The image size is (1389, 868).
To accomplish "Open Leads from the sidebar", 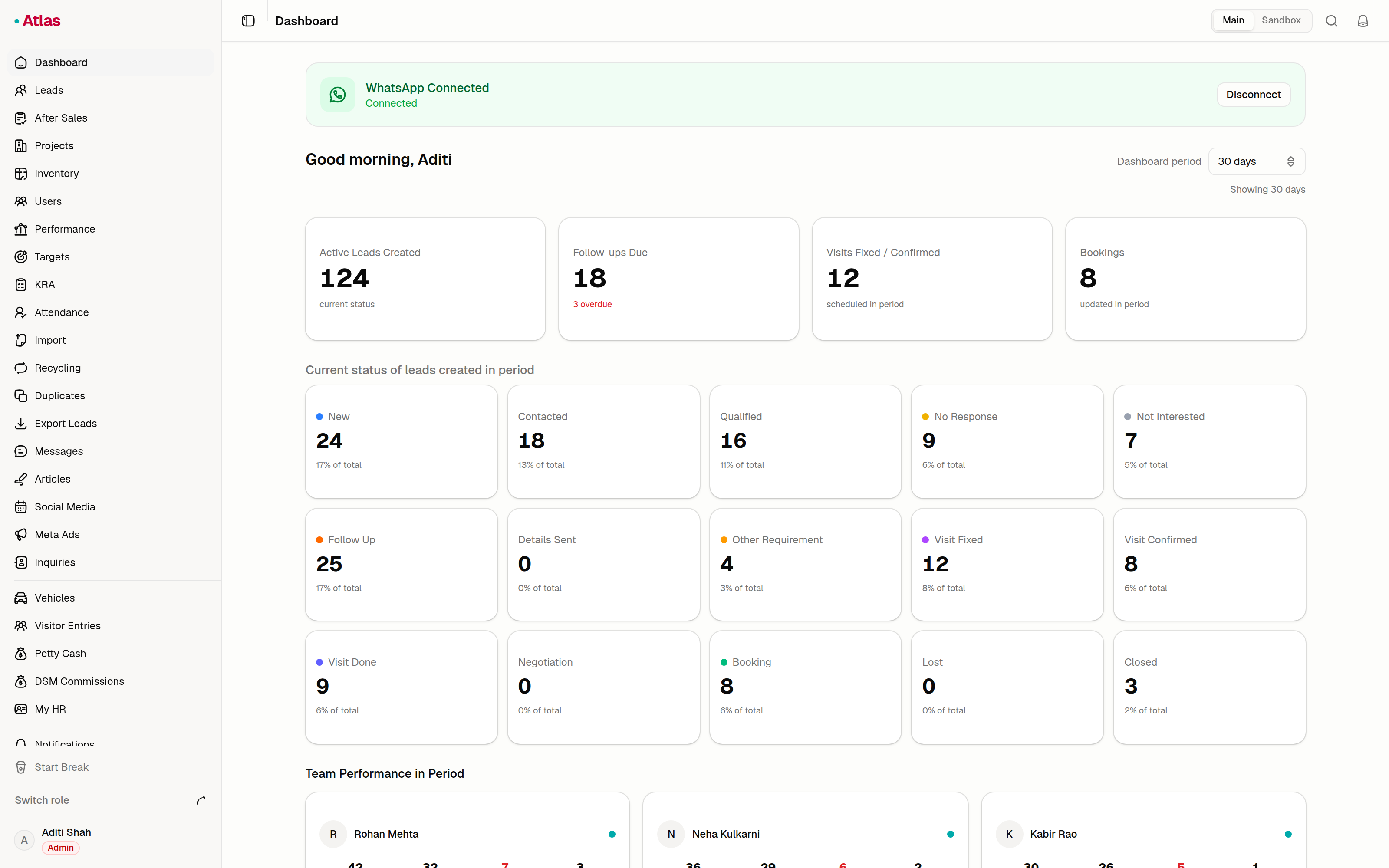I will (x=111, y=90).
